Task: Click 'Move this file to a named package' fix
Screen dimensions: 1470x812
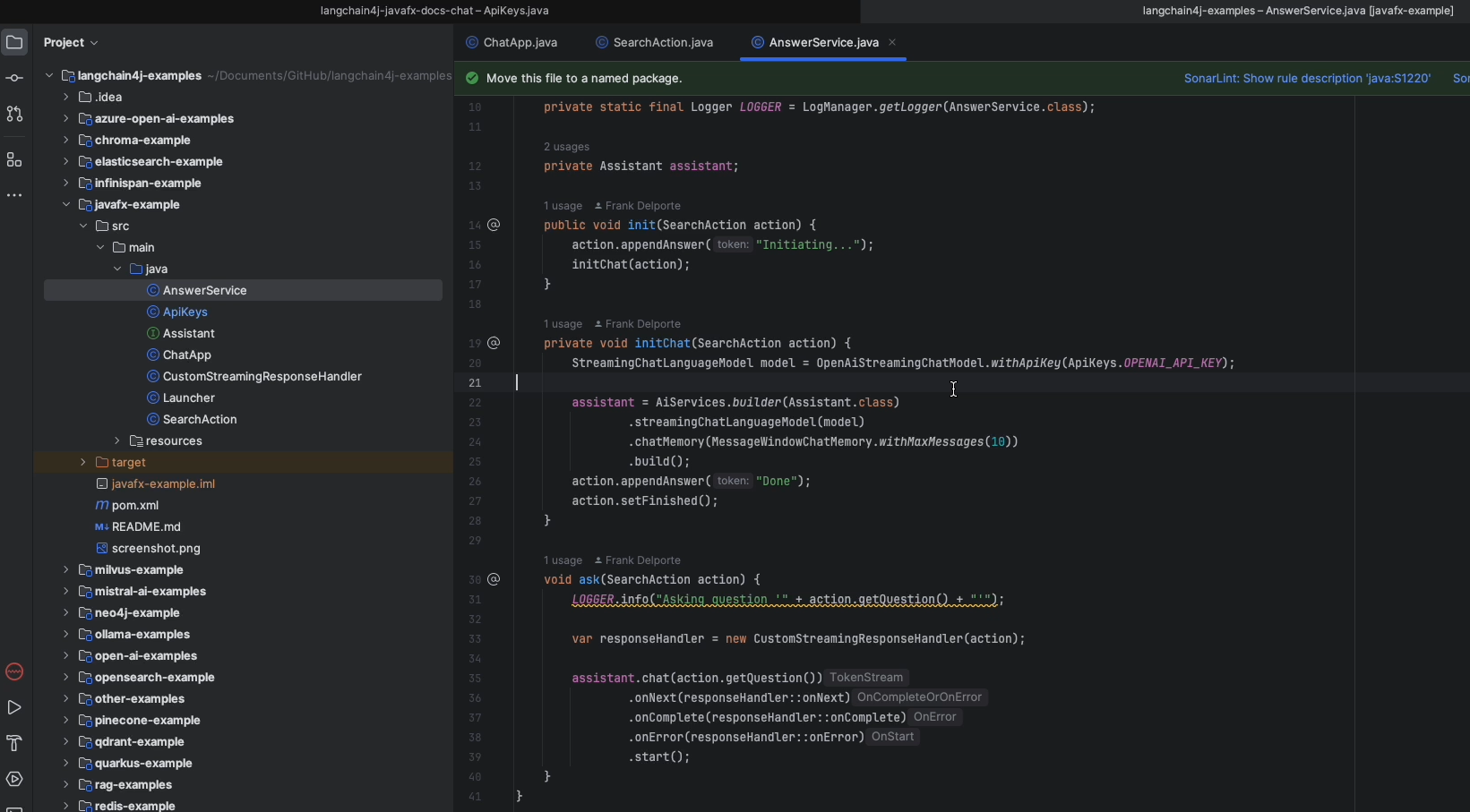Action: click(584, 78)
